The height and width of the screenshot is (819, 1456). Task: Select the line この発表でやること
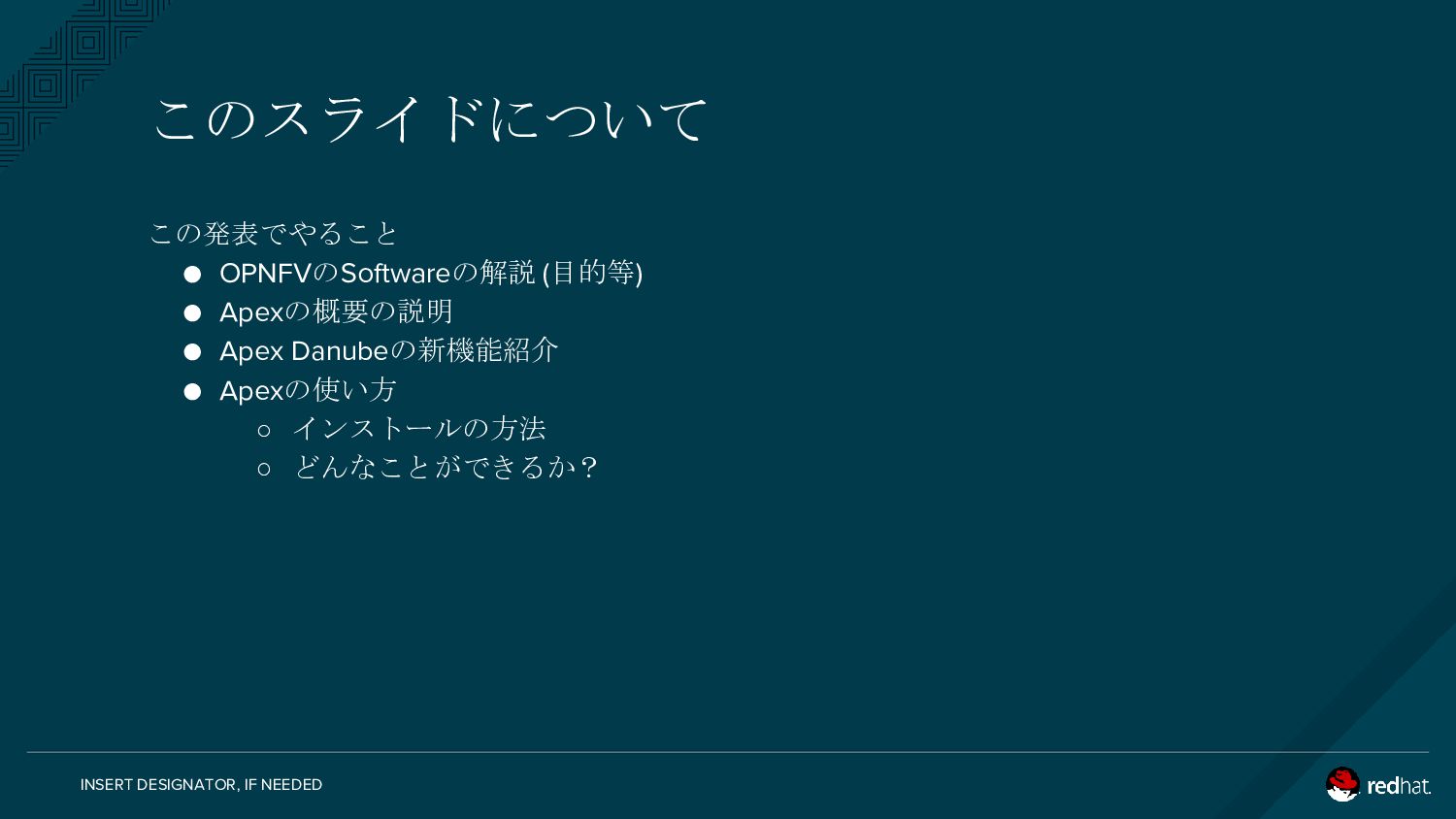[274, 233]
